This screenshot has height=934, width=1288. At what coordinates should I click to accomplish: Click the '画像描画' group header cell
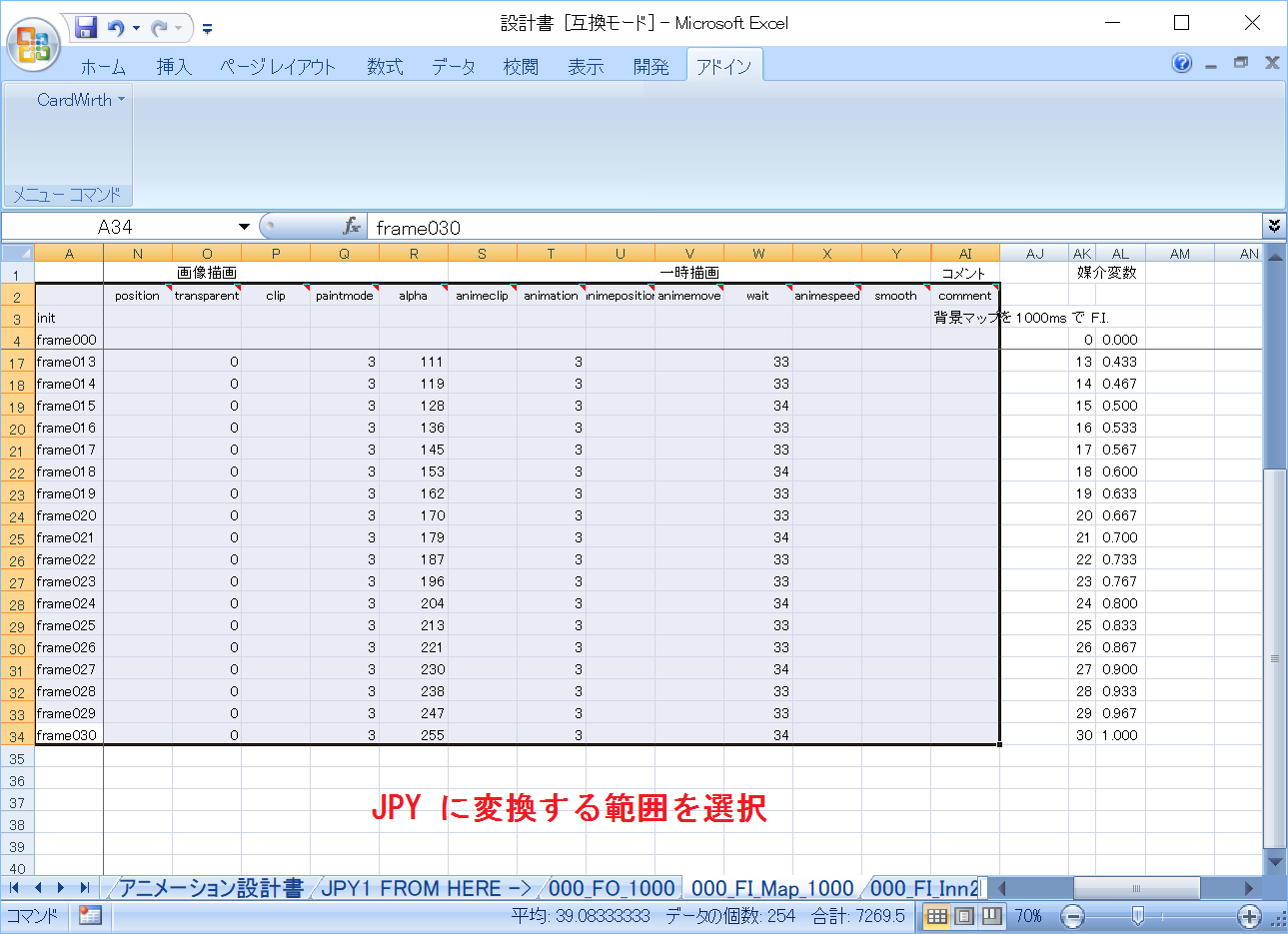pyautogui.click(x=207, y=273)
